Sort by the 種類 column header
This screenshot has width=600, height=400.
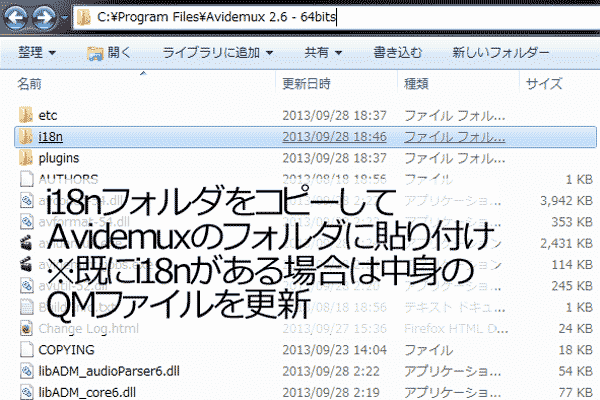pyautogui.click(x=416, y=83)
